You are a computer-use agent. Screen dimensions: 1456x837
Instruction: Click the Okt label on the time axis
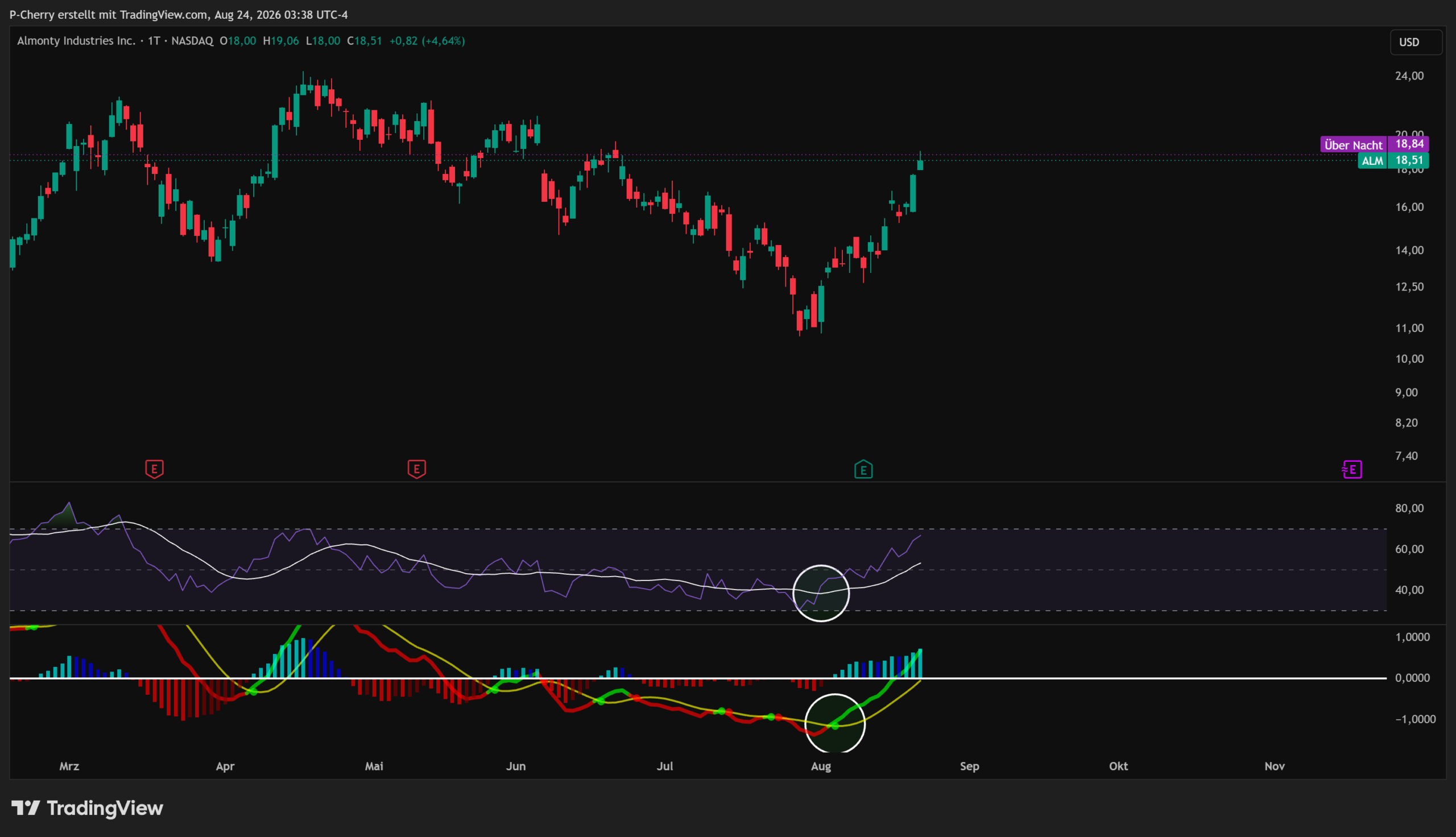point(1118,766)
